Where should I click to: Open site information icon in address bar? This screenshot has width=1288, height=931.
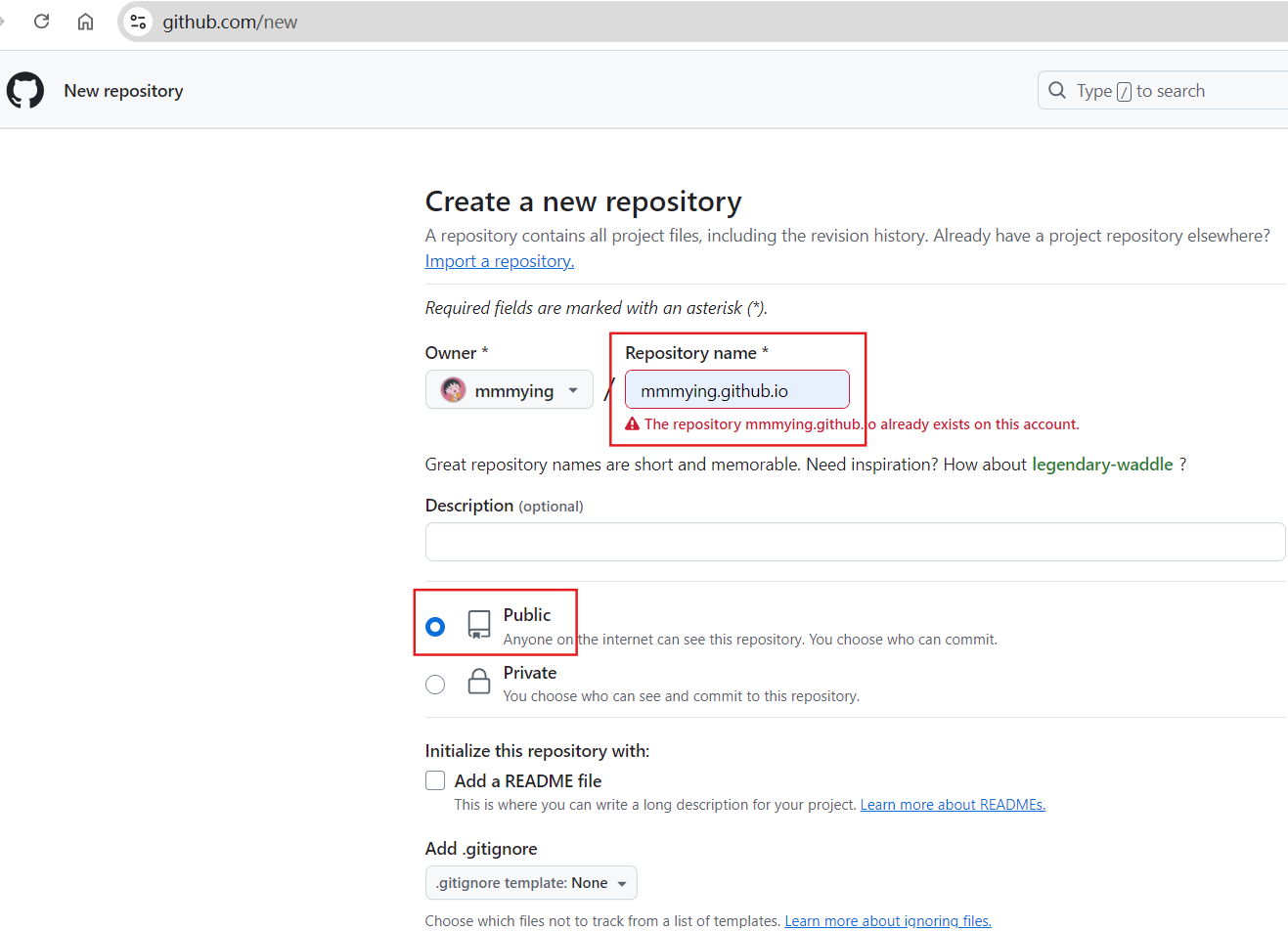point(139,22)
